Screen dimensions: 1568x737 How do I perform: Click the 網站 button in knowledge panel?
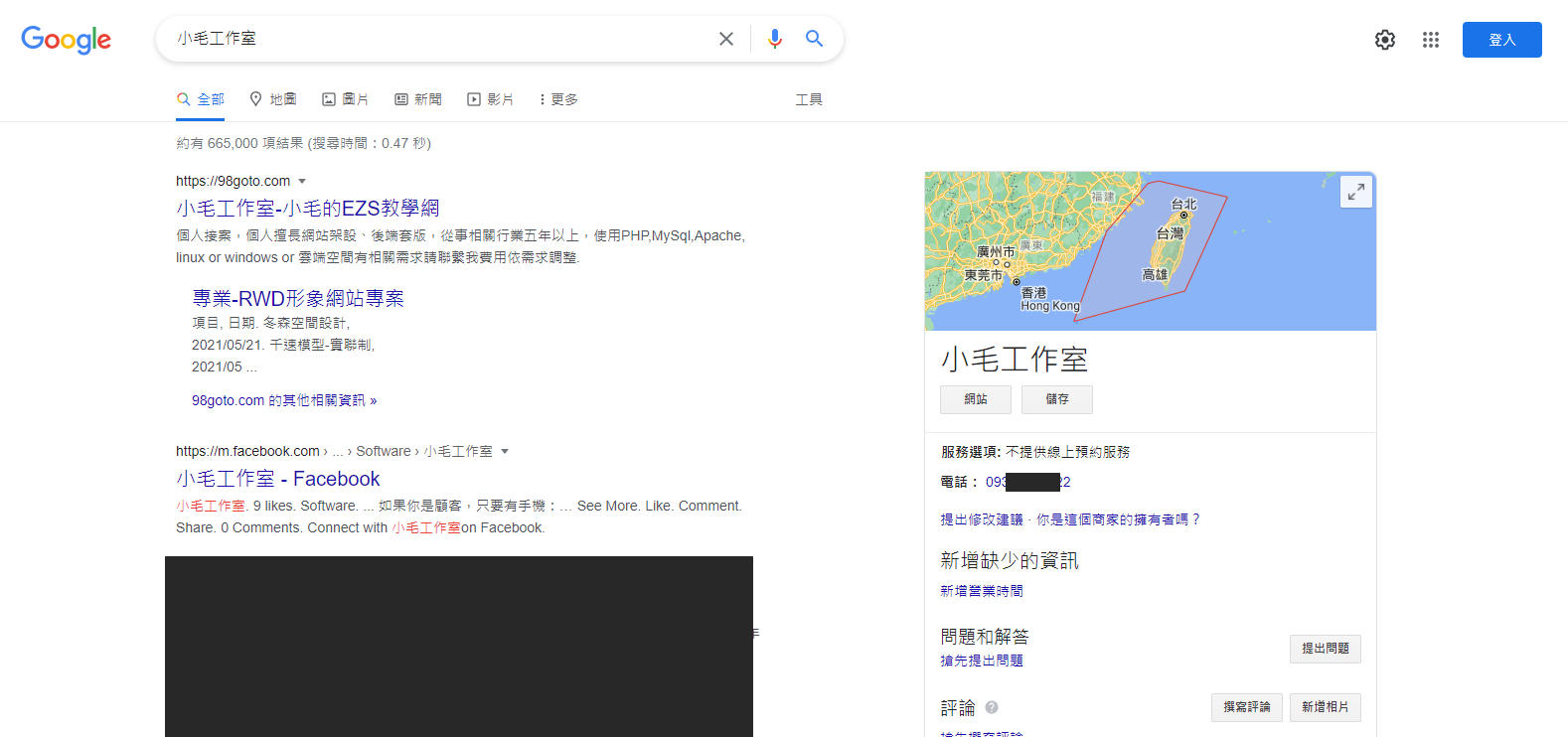point(975,399)
